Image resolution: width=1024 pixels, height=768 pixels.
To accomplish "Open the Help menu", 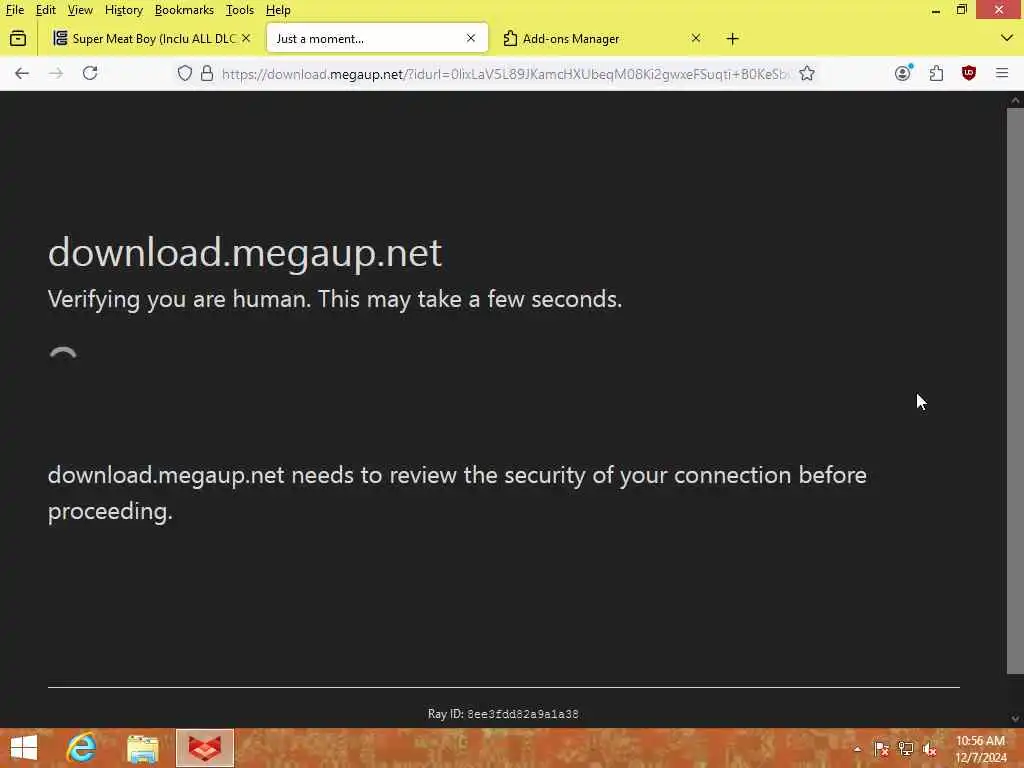I will [x=278, y=10].
